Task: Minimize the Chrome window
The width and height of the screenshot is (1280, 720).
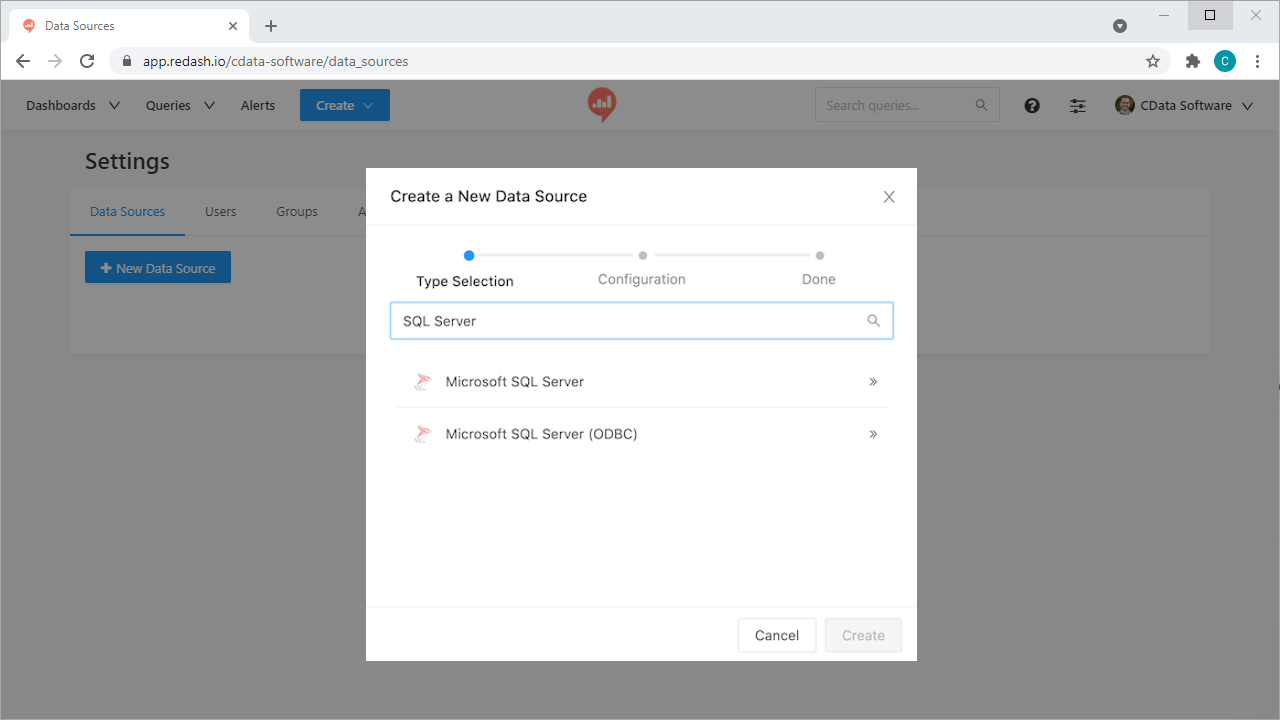Action: point(1164,15)
